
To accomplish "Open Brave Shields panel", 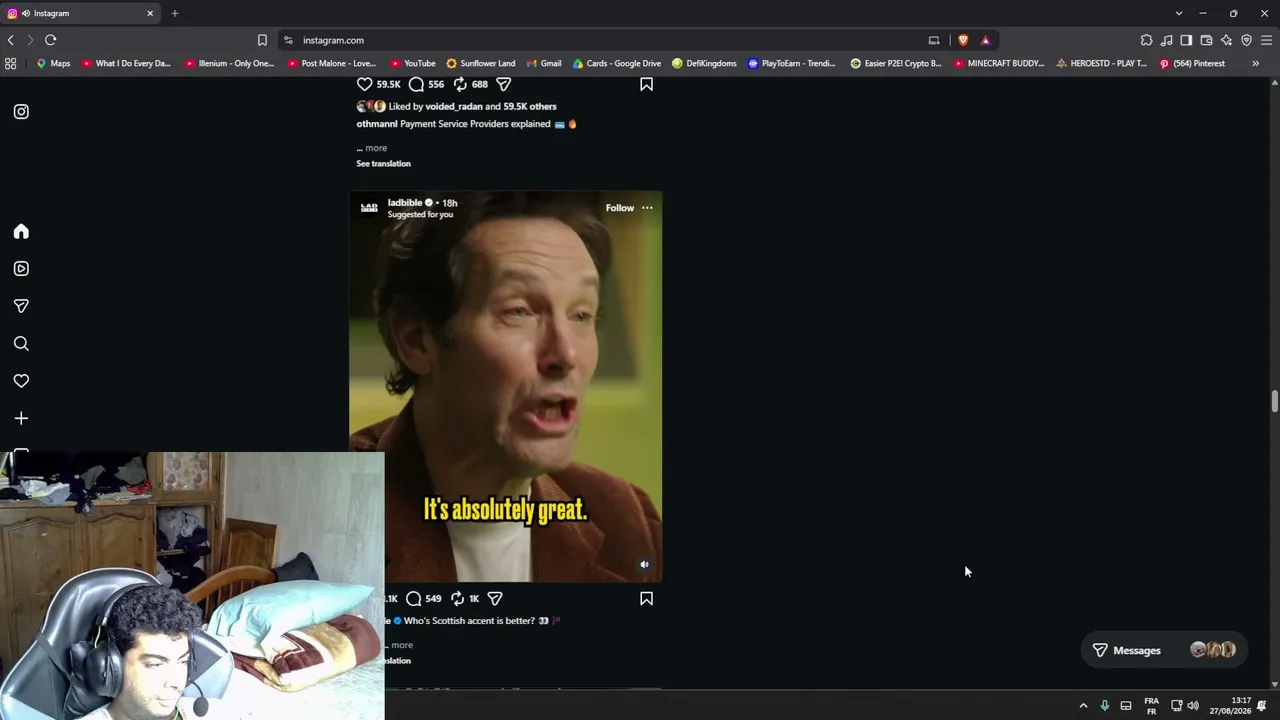I will click(963, 40).
